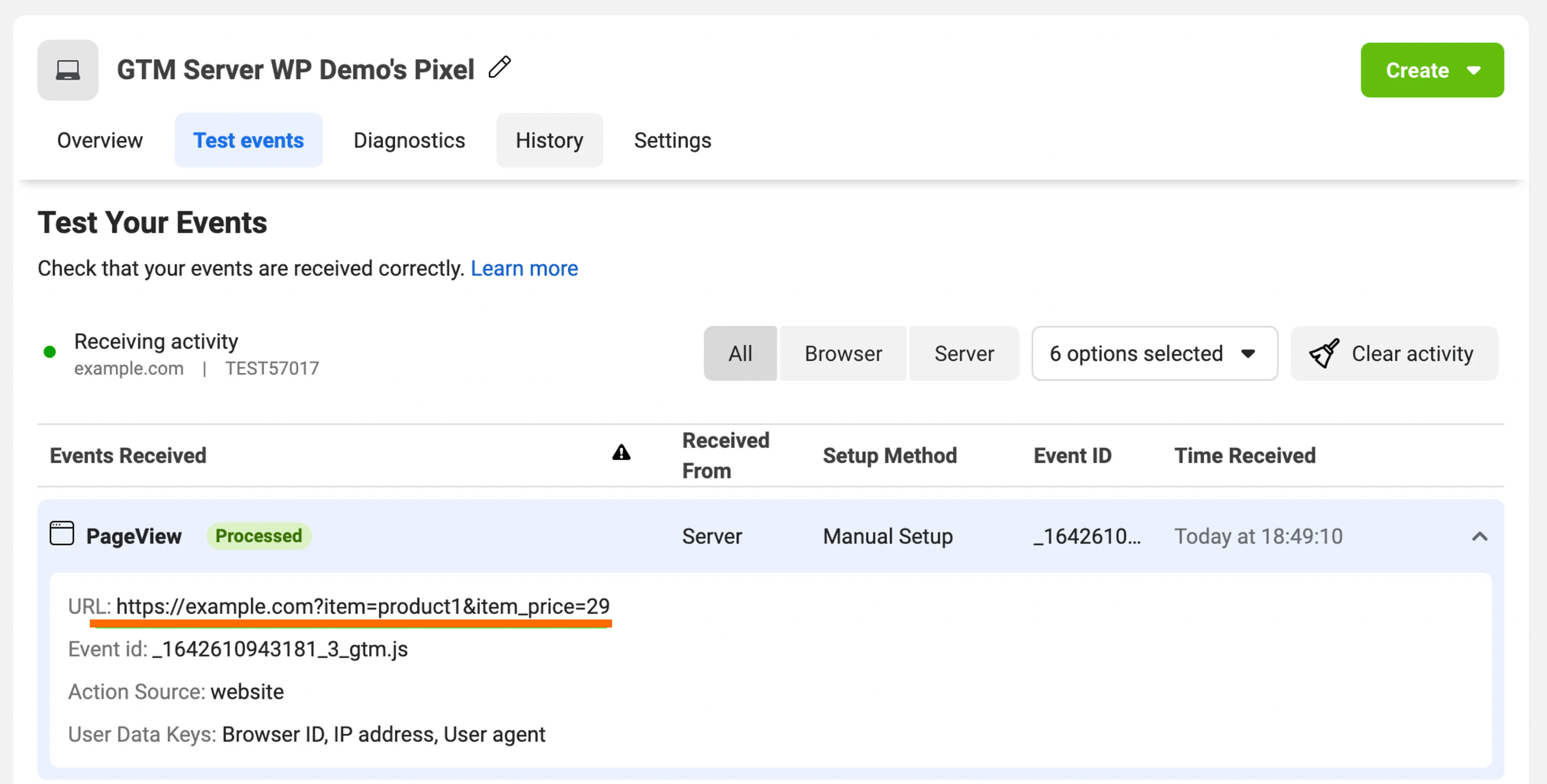
Task: Click the event URL with item_price=29
Action: point(363,607)
